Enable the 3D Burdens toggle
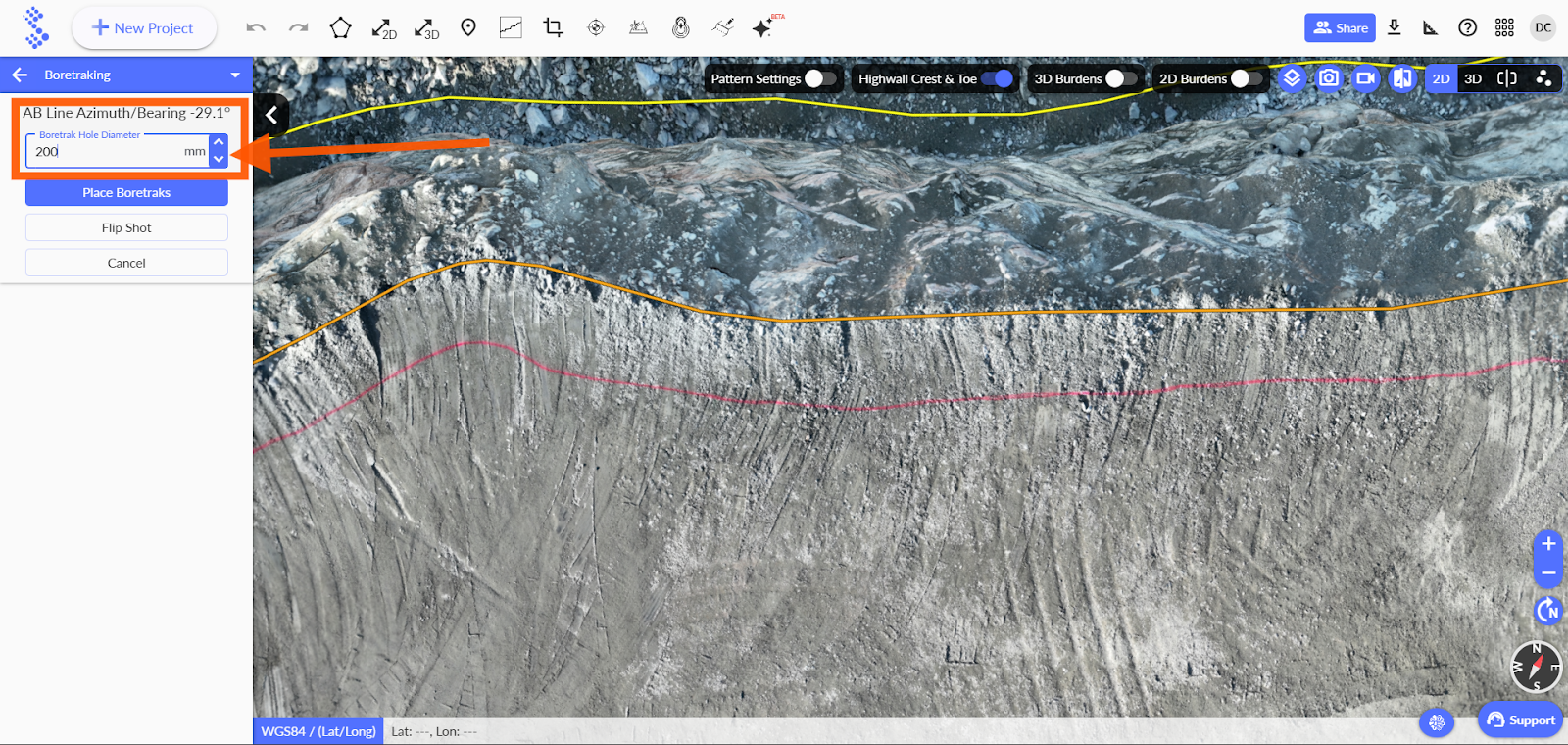This screenshot has width=1568, height=745. [x=1121, y=79]
